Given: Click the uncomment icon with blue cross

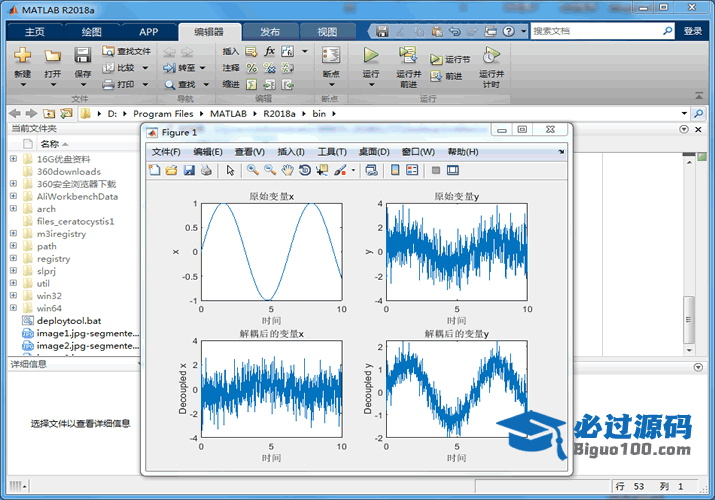Looking at the screenshot, I should click(x=270, y=68).
